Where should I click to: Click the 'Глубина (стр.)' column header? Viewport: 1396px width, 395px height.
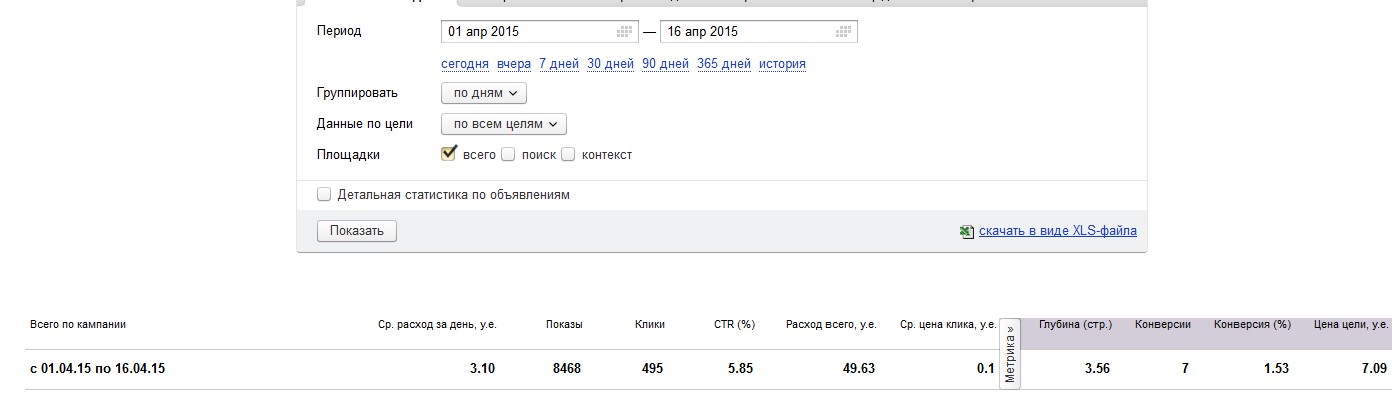(x=1075, y=325)
